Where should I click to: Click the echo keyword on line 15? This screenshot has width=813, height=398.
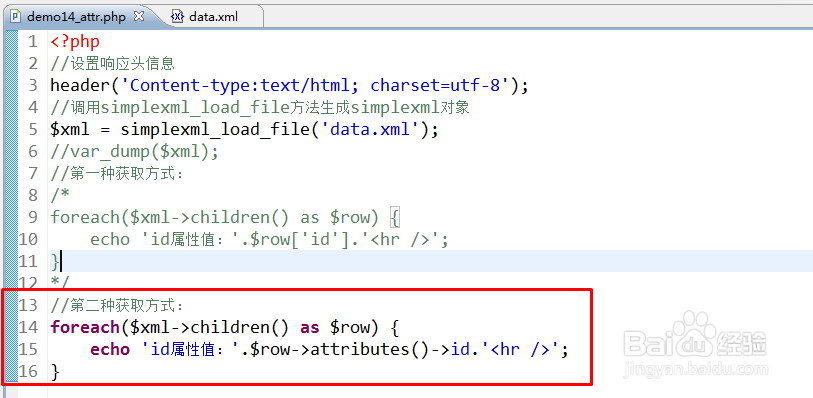tap(110, 349)
